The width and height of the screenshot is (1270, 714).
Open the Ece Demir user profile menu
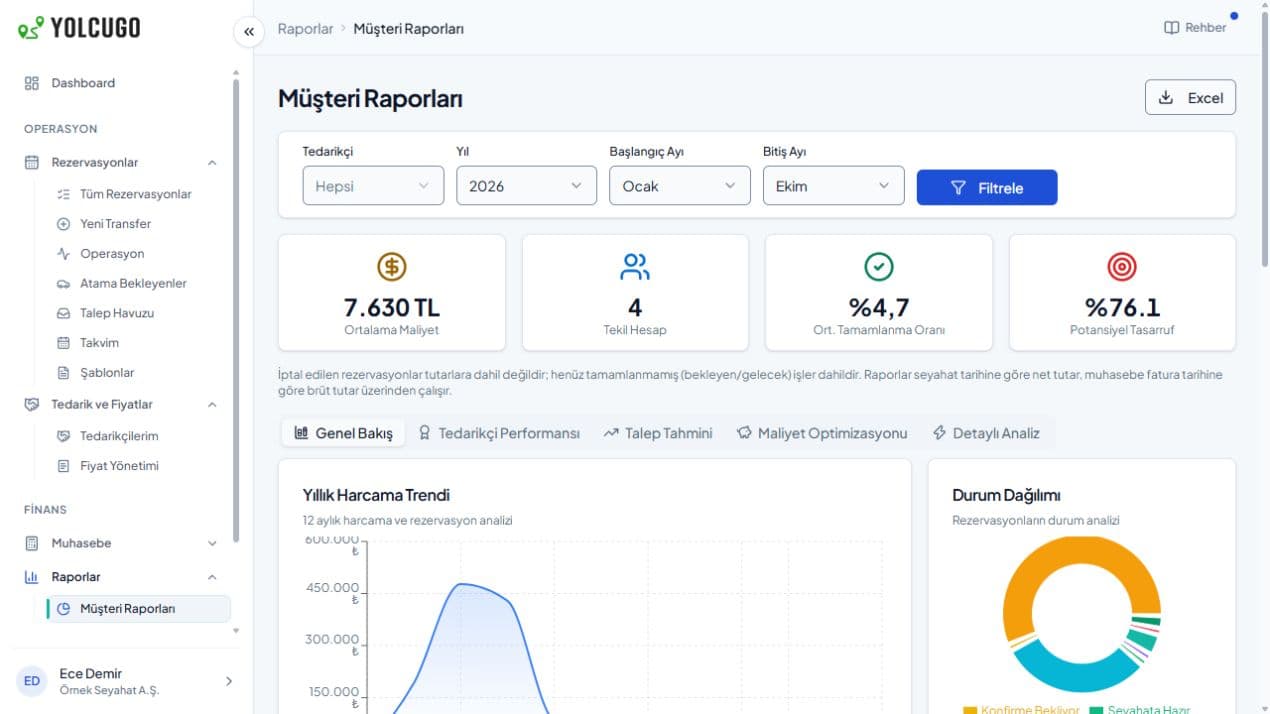[x=126, y=681]
